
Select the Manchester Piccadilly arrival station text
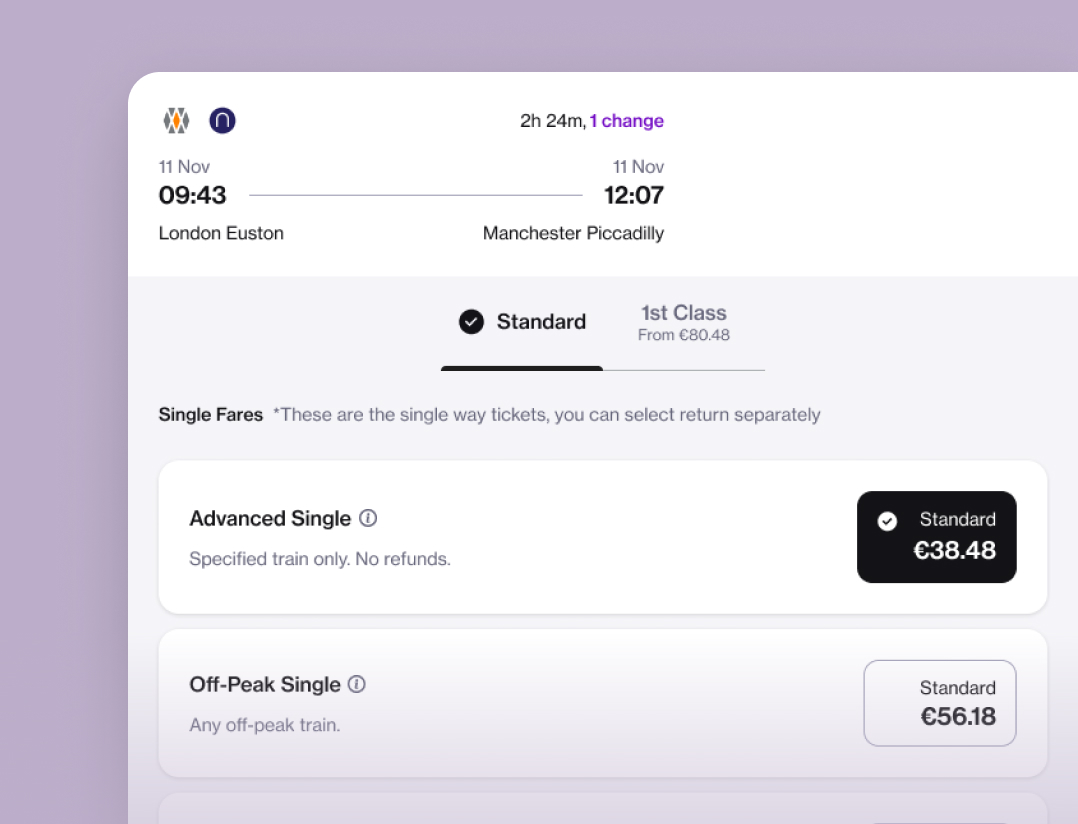(573, 233)
